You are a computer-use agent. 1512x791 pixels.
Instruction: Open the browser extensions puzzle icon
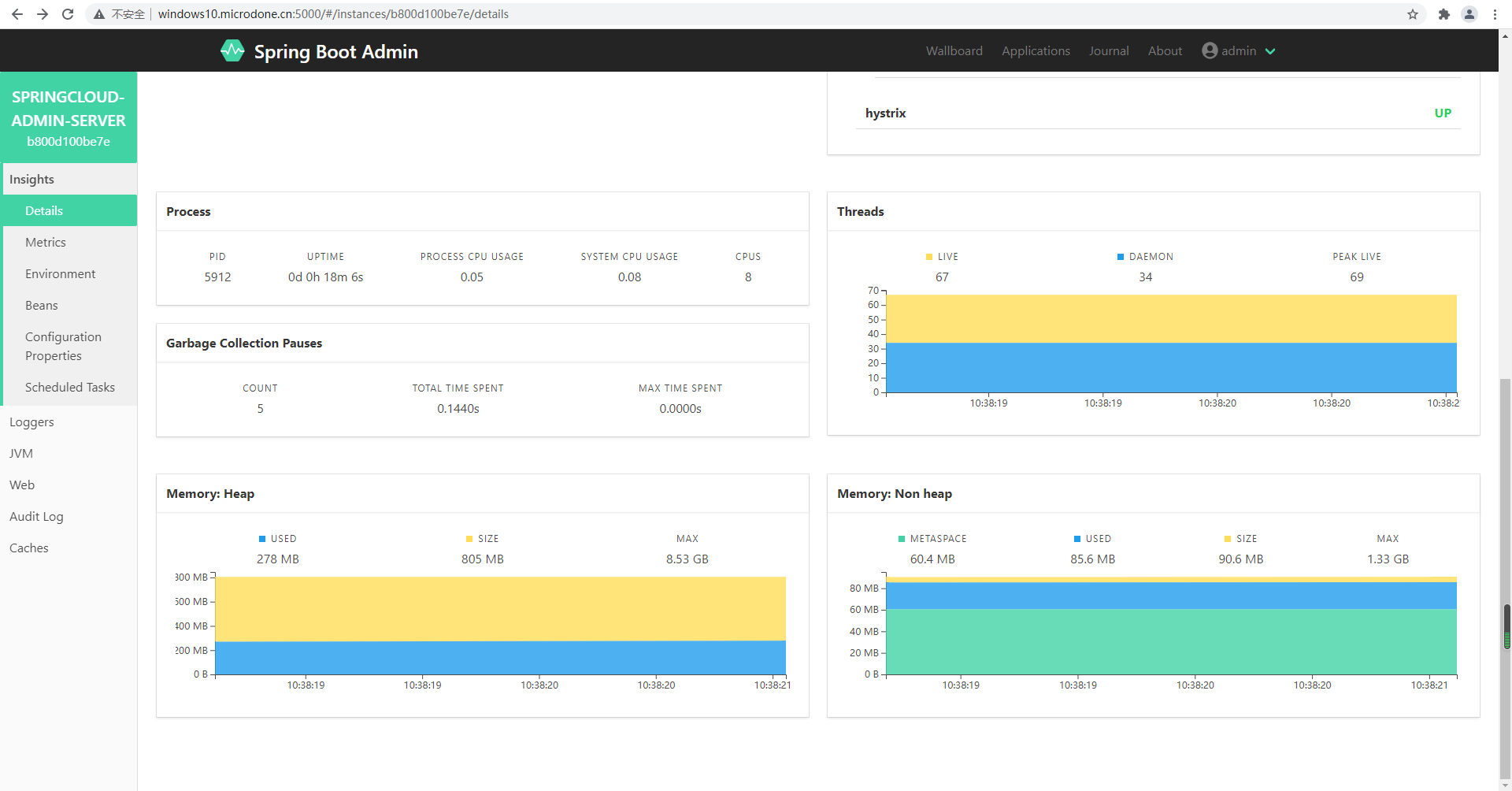pyautogui.click(x=1443, y=14)
